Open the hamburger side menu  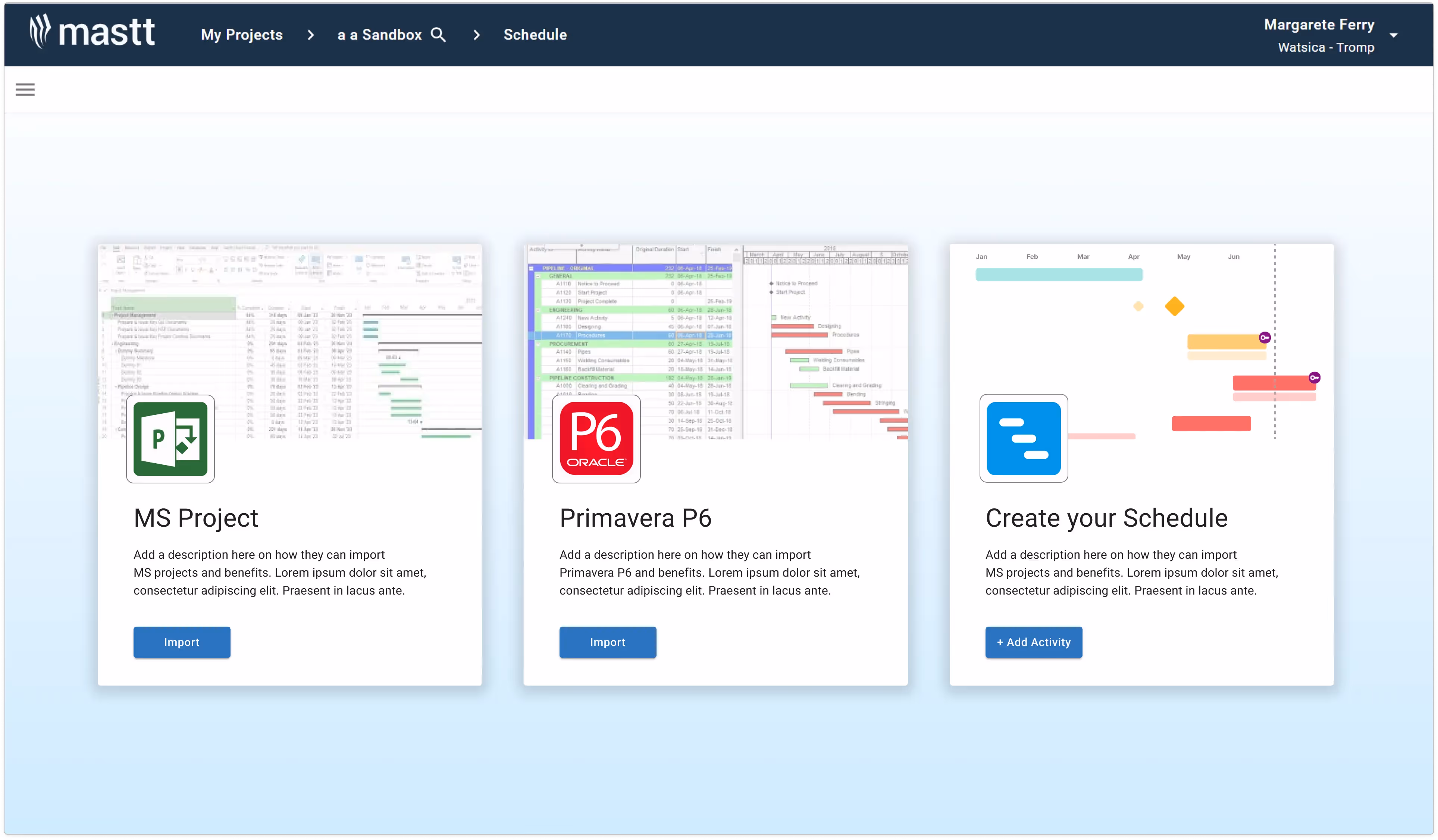click(25, 90)
